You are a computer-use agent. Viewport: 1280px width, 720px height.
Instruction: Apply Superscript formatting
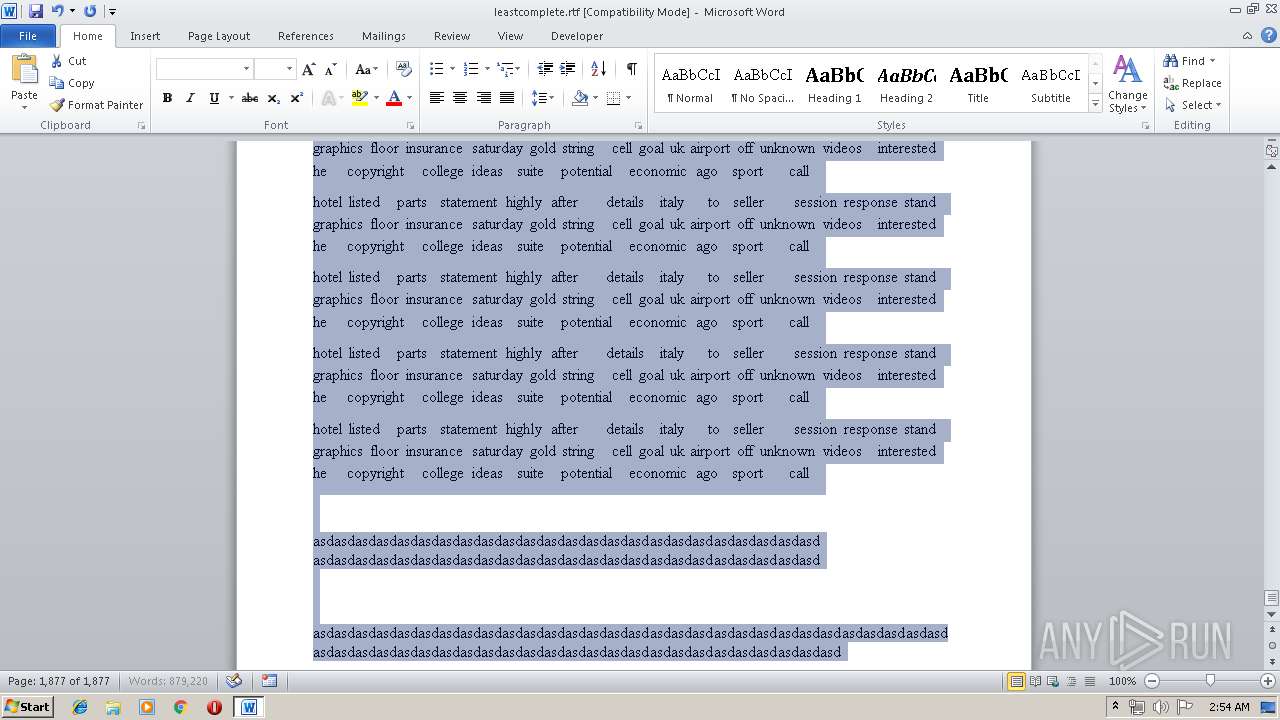(x=297, y=98)
